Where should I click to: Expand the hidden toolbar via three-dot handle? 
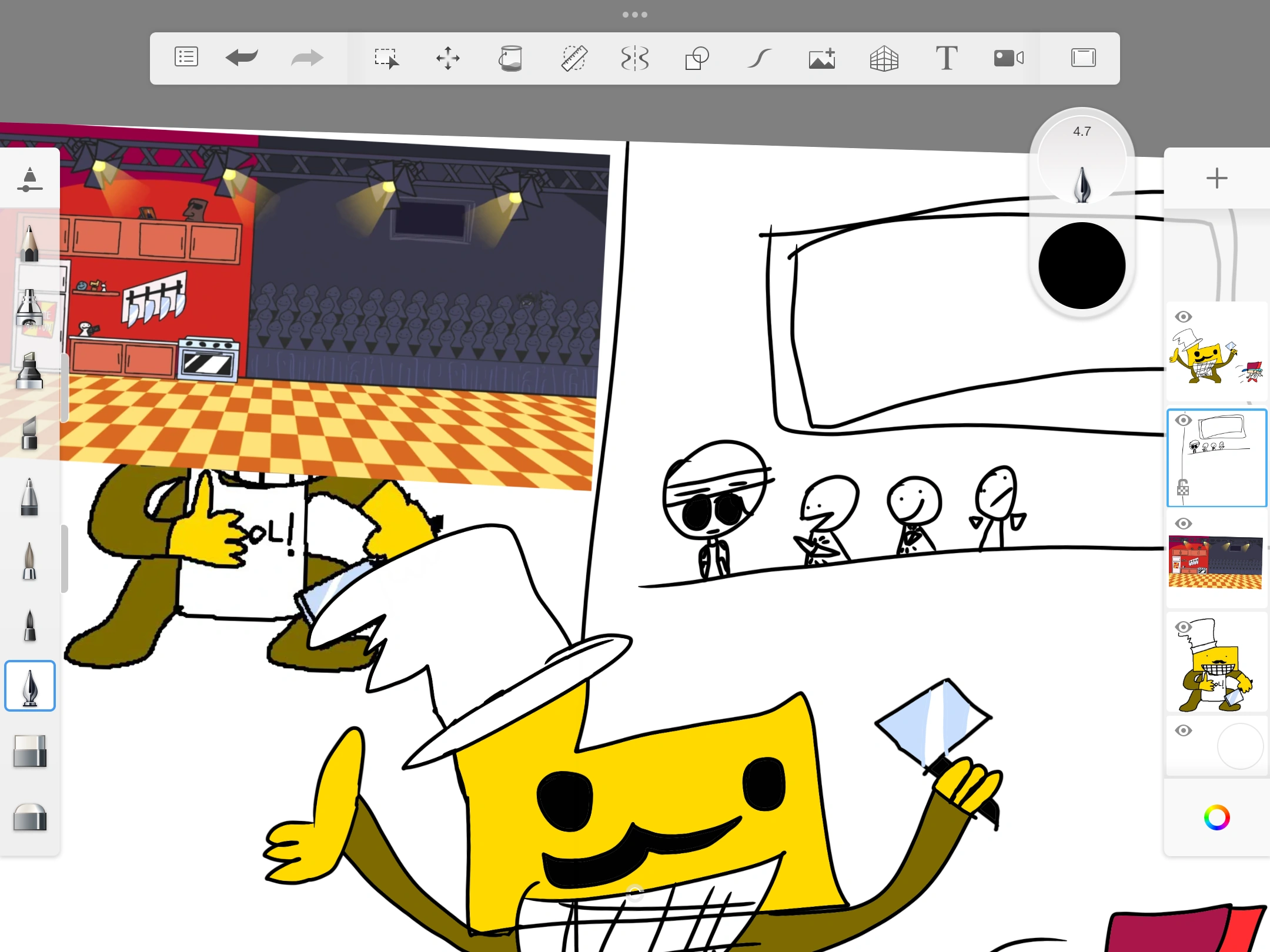[x=634, y=14]
